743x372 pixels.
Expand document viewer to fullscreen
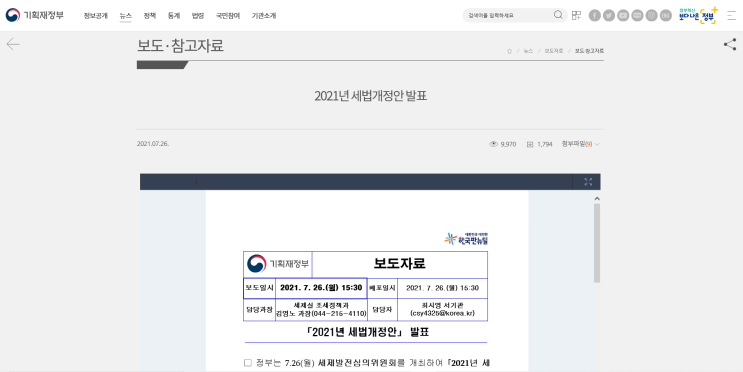(x=588, y=181)
